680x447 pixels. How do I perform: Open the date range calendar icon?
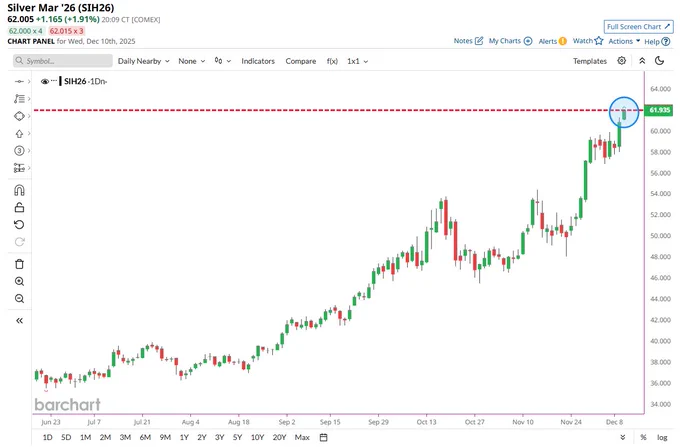(324, 437)
